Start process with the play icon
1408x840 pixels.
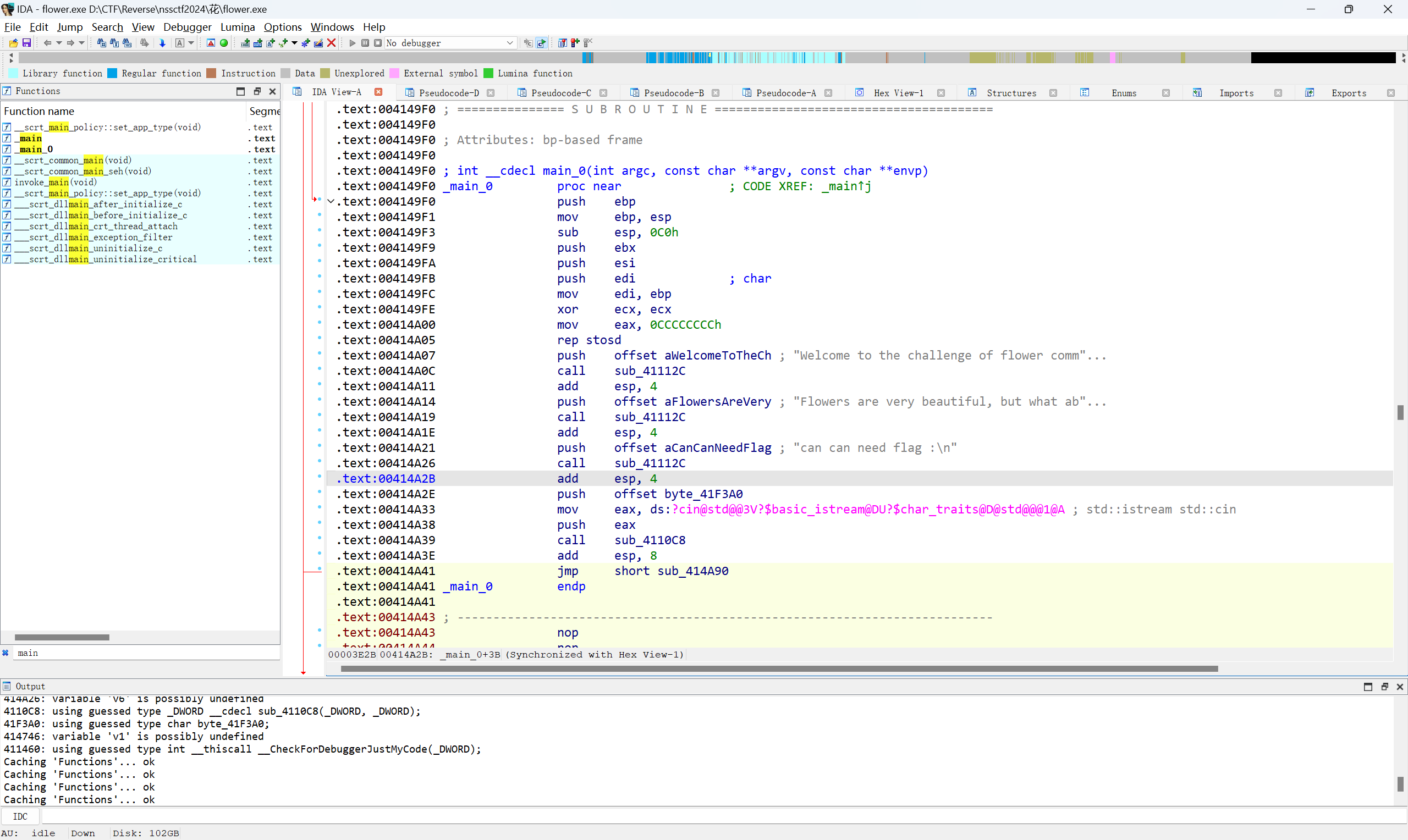352,43
